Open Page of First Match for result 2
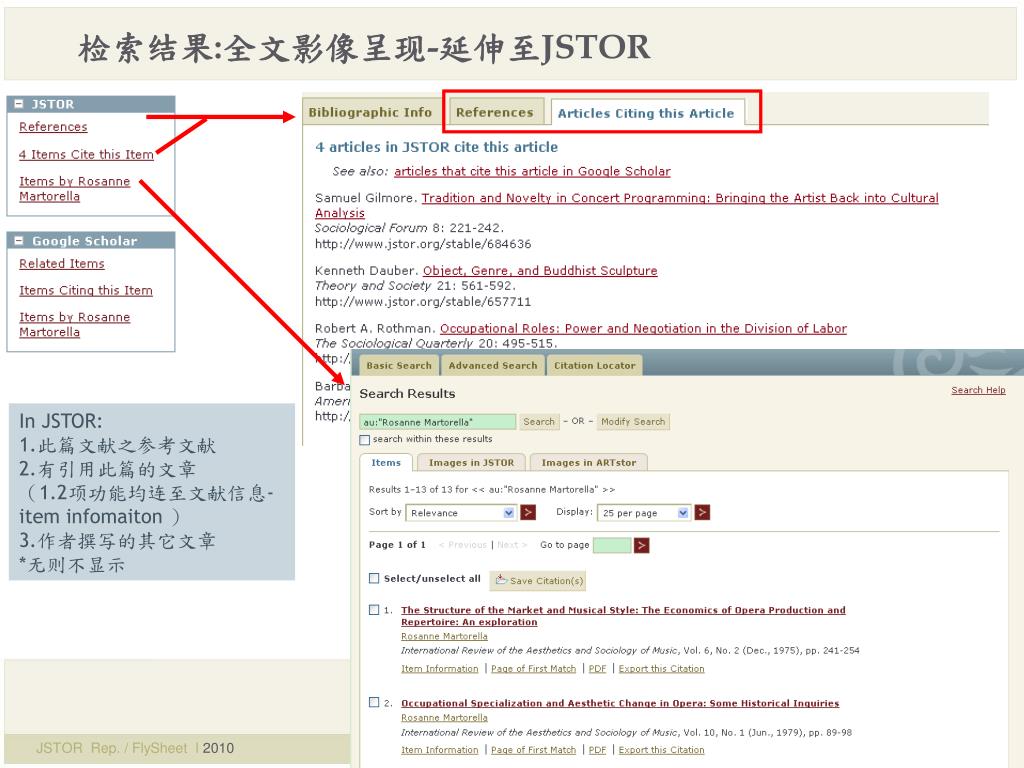1024x768 pixels. click(x=534, y=750)
